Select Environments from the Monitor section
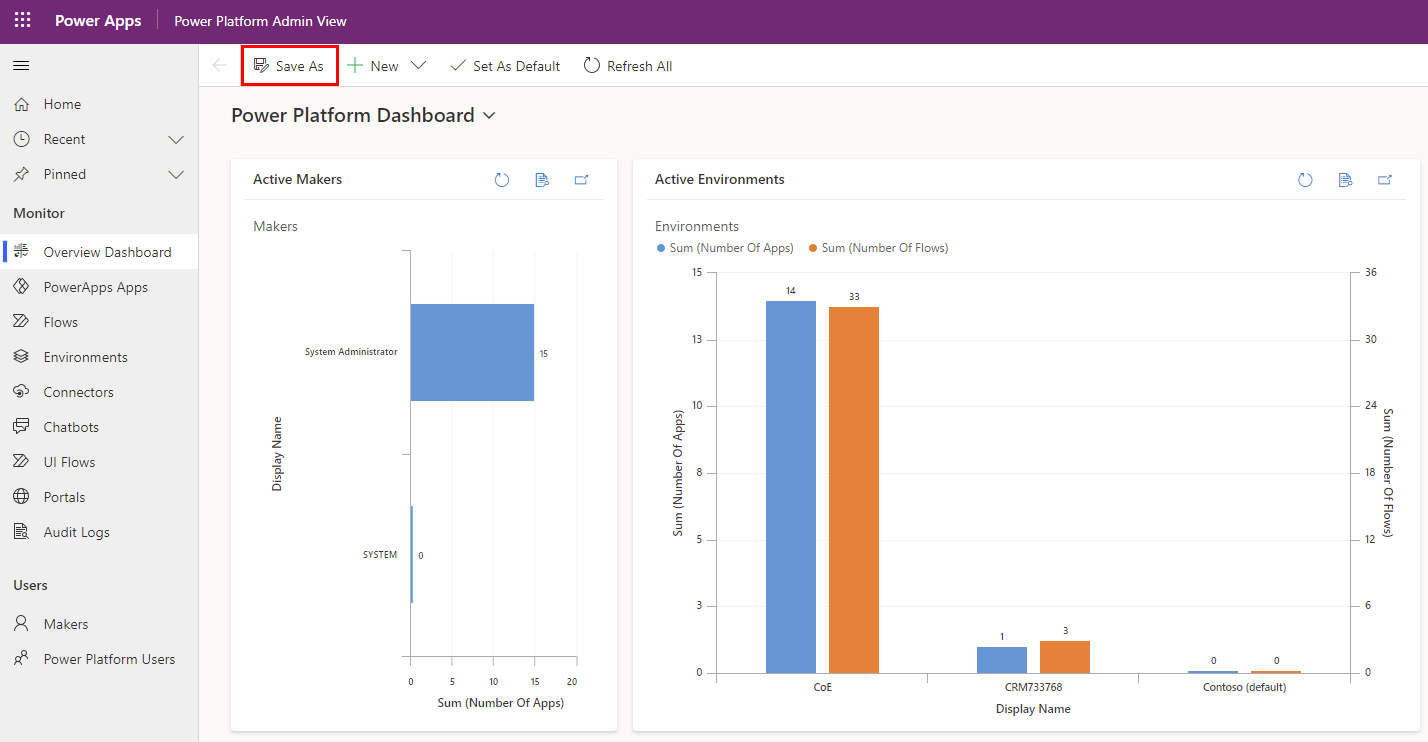 [85, 356]
